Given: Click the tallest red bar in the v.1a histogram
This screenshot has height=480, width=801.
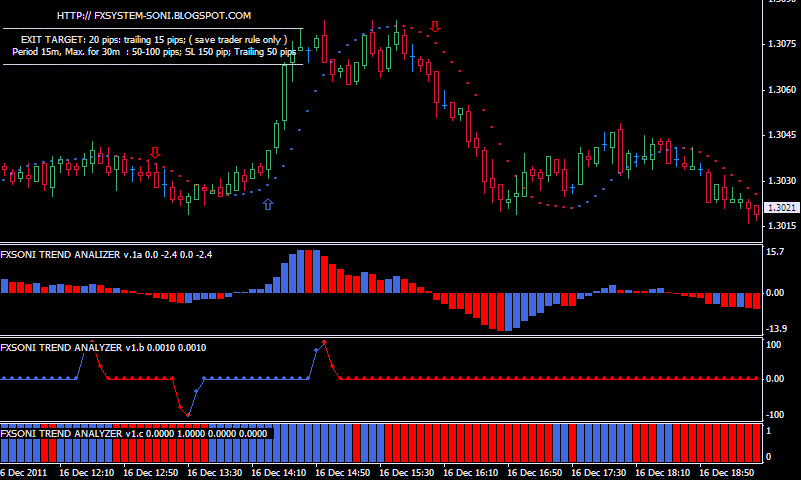Looking at the screenshot, I should [309, 272].
